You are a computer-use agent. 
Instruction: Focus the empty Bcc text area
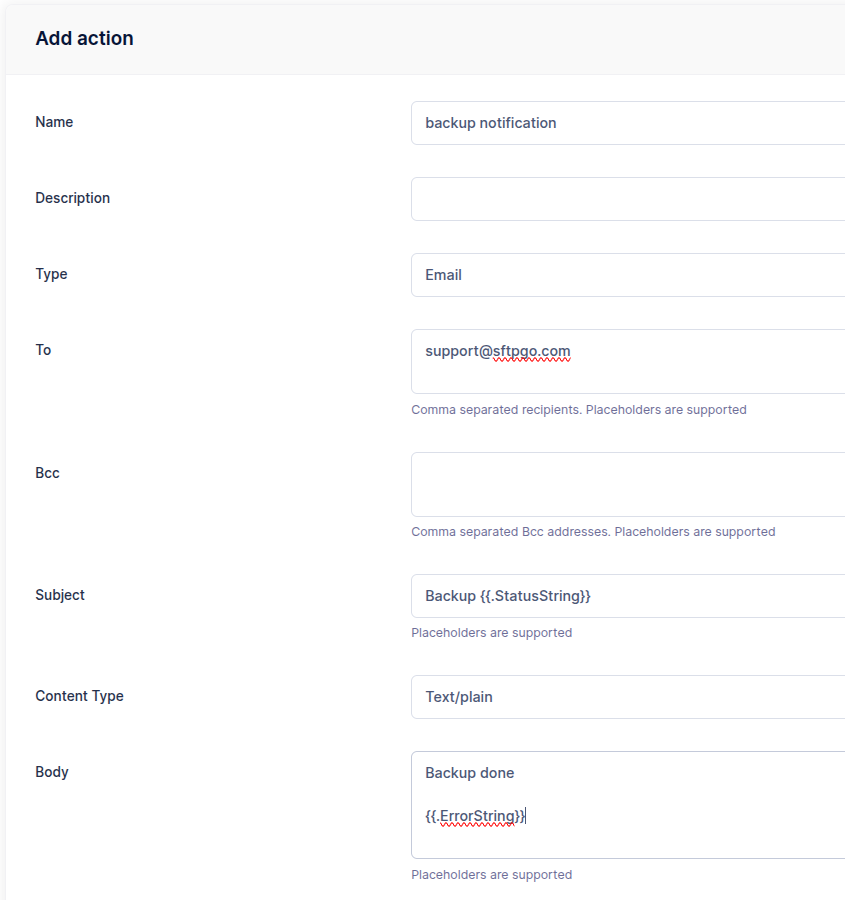coord(627,484)
